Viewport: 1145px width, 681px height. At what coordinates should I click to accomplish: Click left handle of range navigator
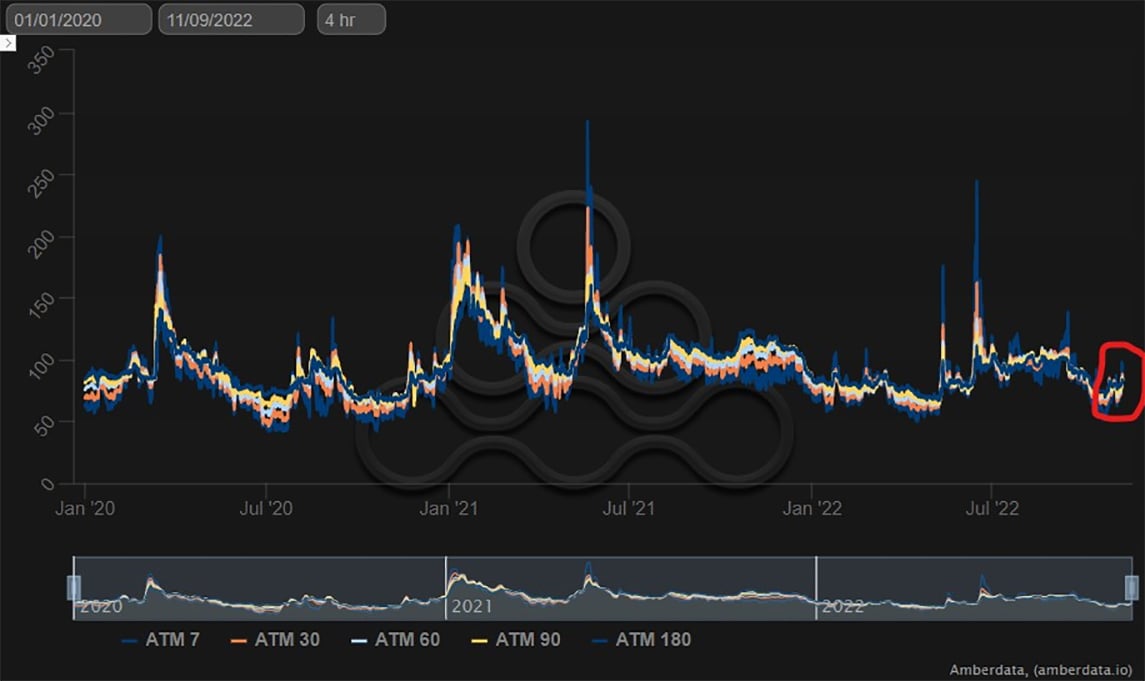coord(74,588)
